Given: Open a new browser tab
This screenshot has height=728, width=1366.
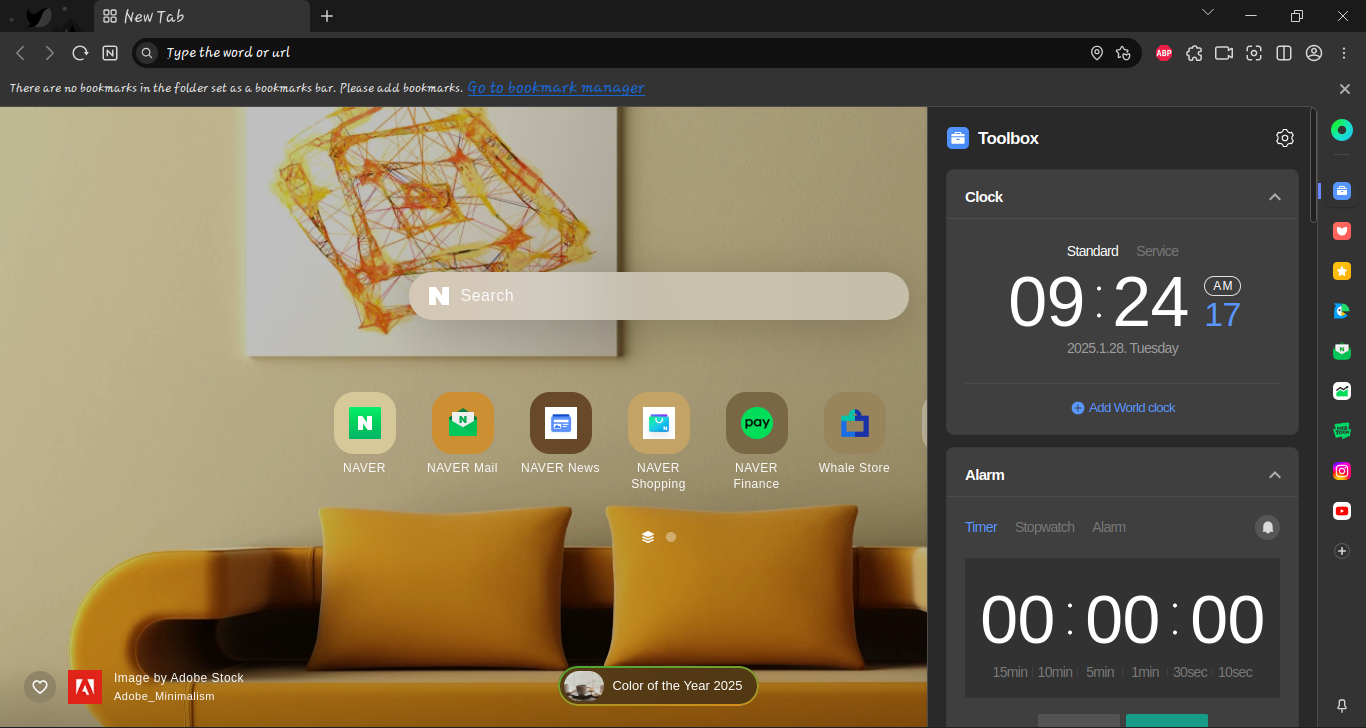Looking at the screenshot, I should 327,16.
